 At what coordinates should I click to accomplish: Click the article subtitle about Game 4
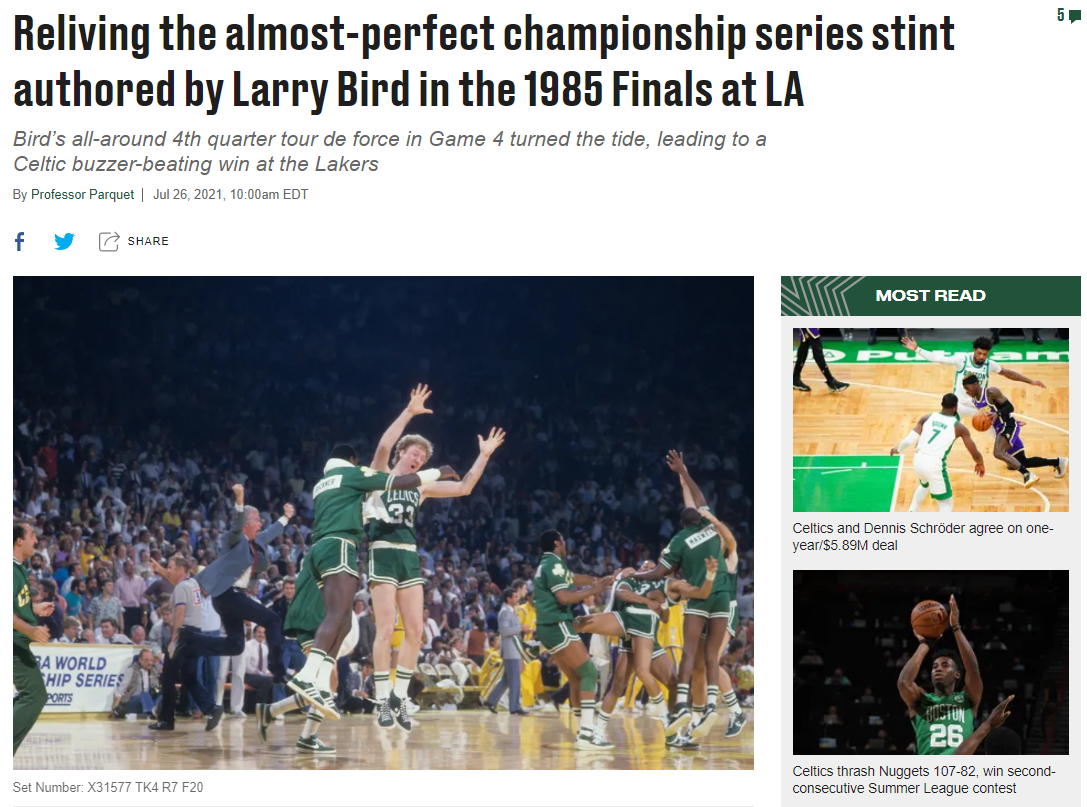[x=390, y=151]
